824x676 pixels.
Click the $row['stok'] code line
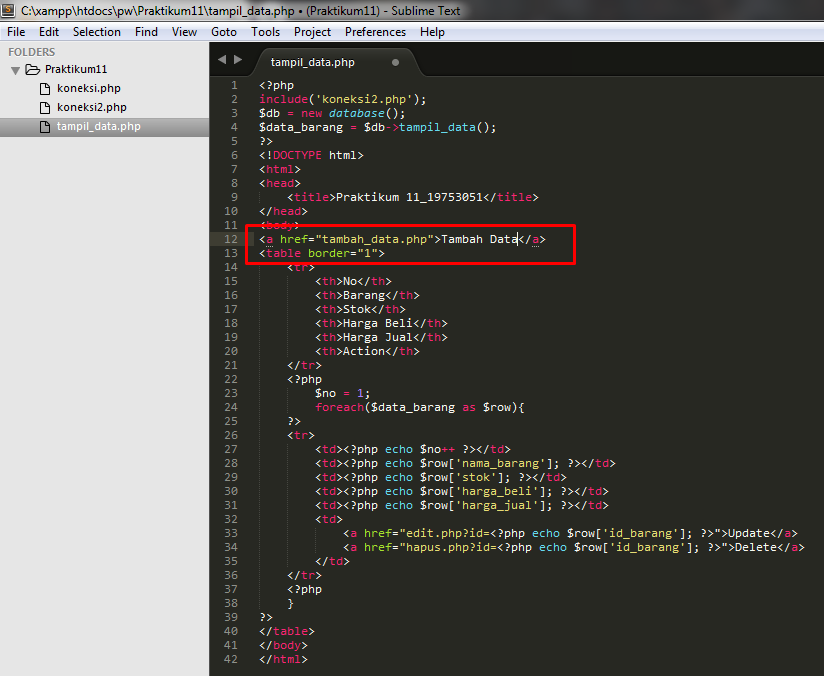pyautogui.click(x=441, y=477)
